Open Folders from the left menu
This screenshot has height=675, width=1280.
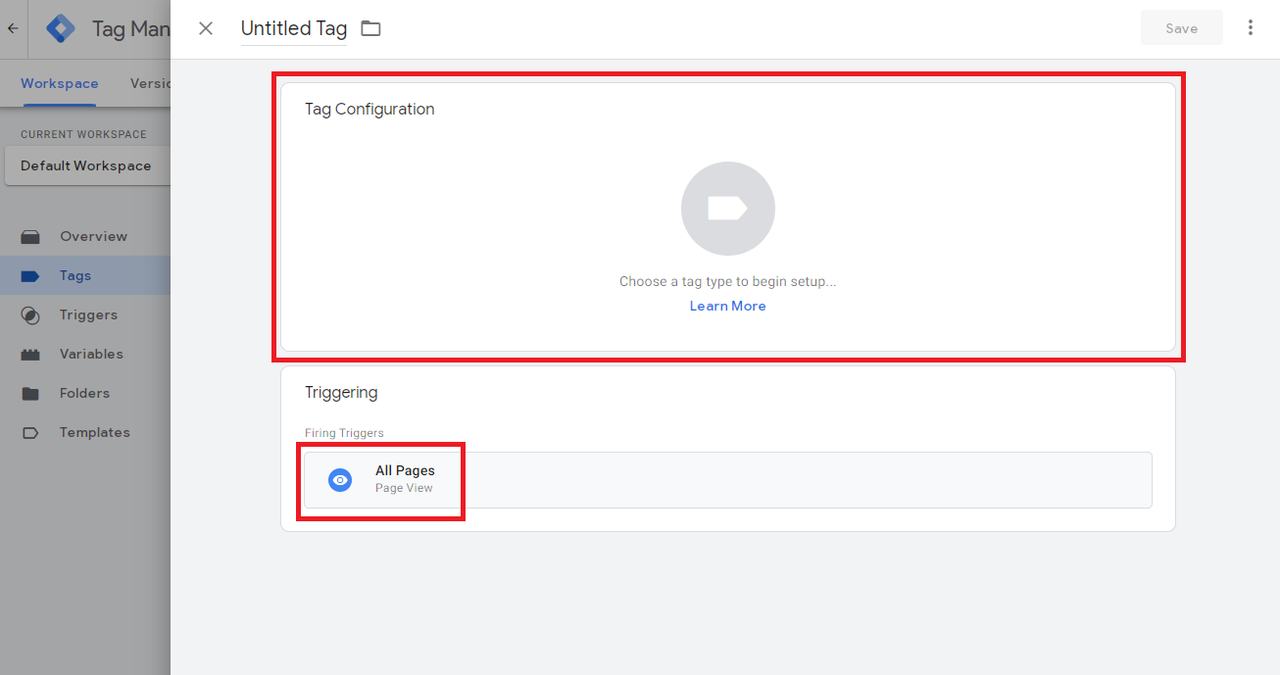[x=85, y=393]
